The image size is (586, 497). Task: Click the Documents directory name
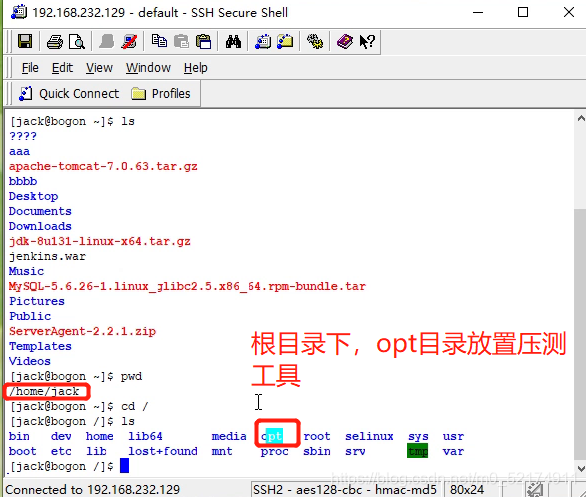coord(40,211)
